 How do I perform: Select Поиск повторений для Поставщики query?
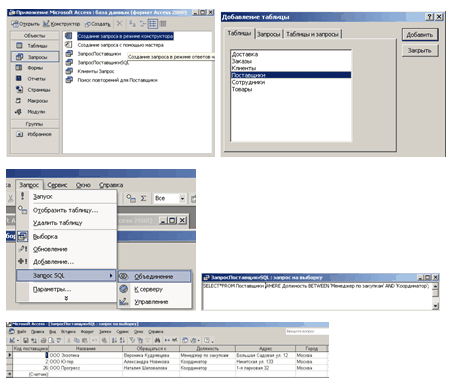pyautogui.click(x=117, y=80)
